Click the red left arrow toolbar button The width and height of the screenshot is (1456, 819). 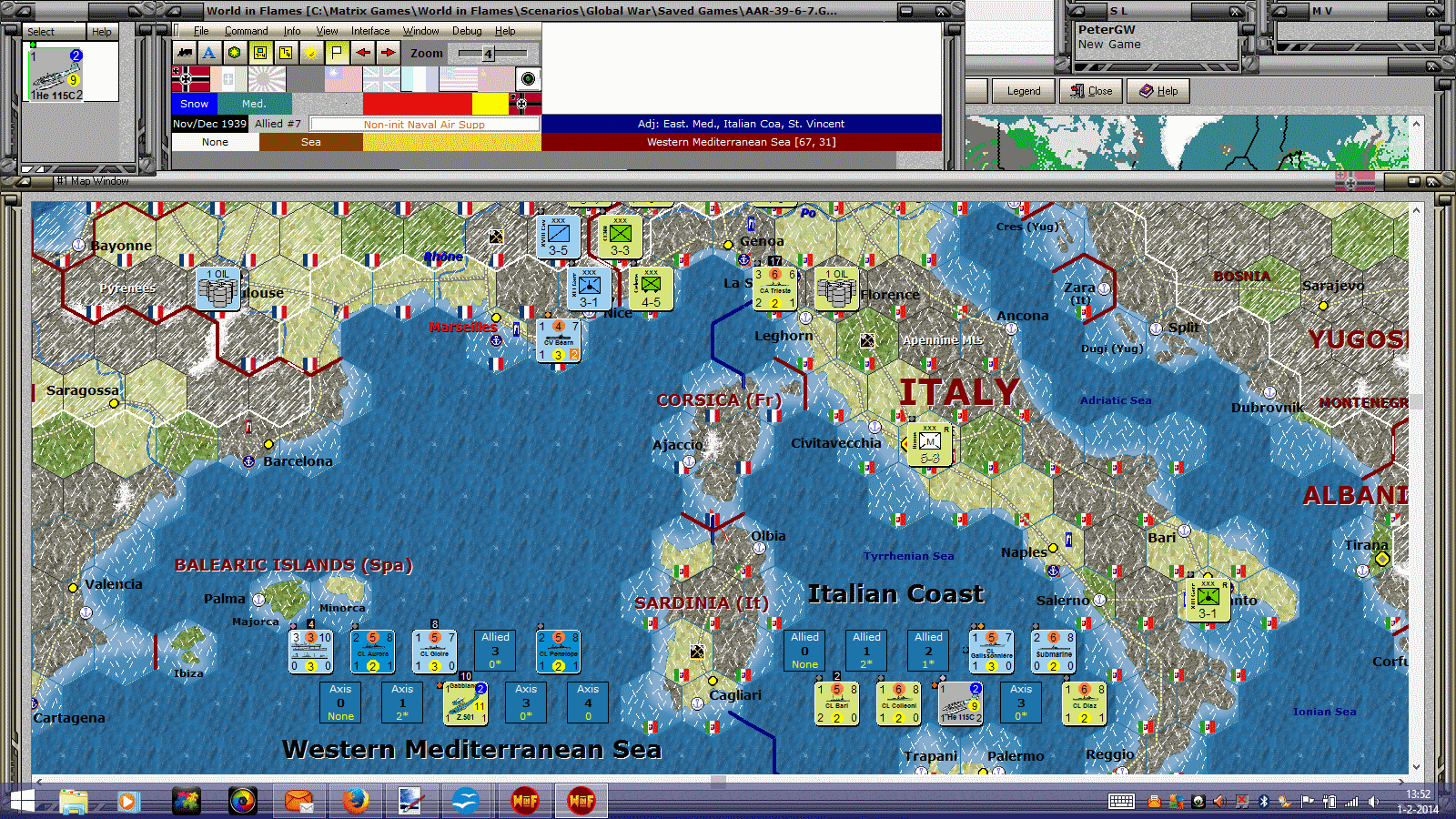(x=362, y=53)
